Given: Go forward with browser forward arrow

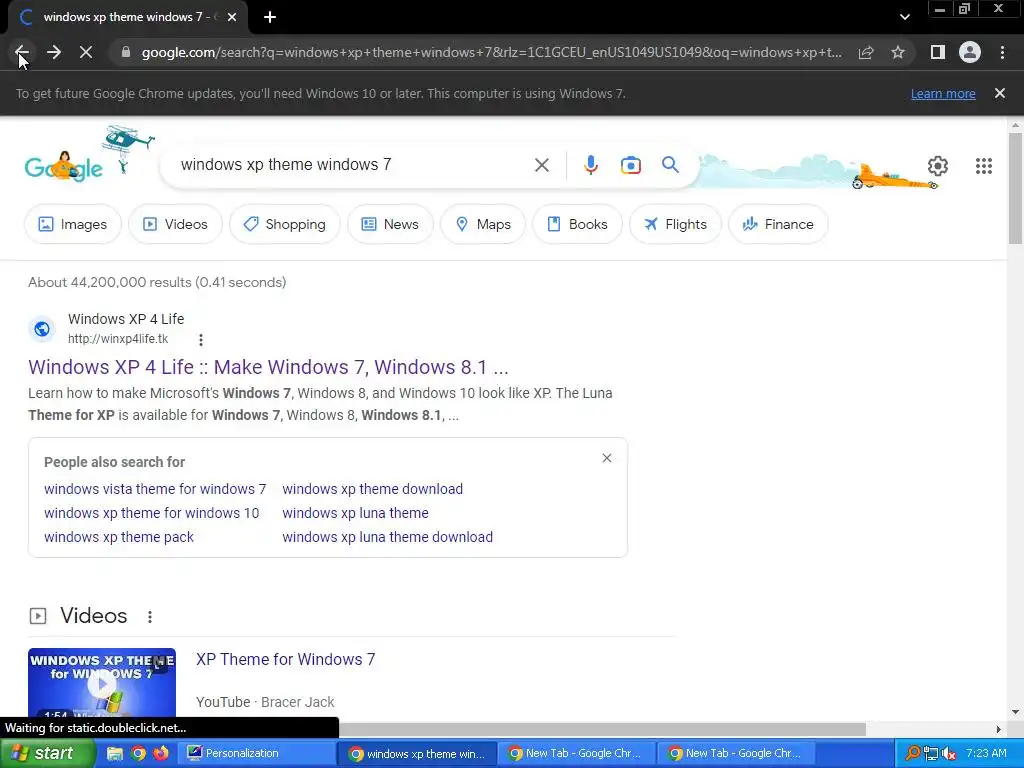Looking at the screenshot, I should [54, 52].
